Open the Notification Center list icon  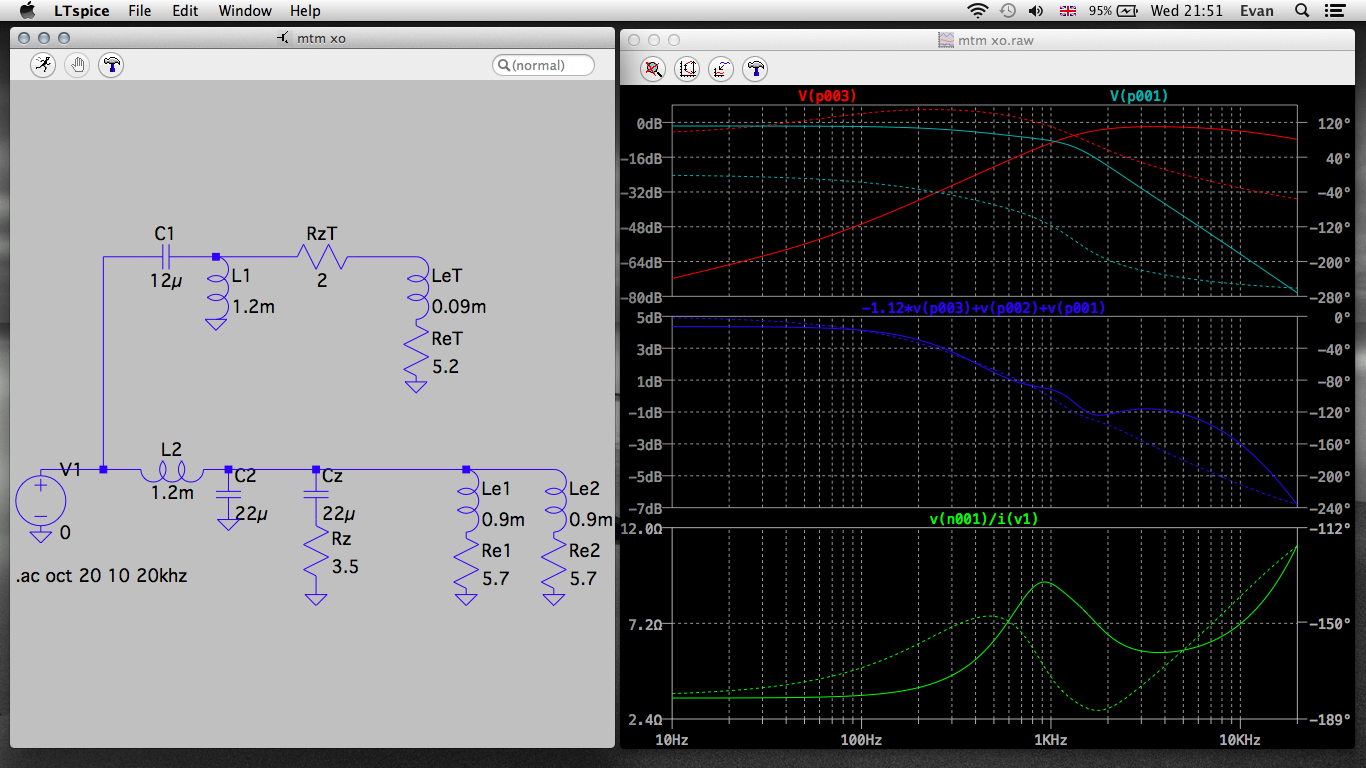1336,11
